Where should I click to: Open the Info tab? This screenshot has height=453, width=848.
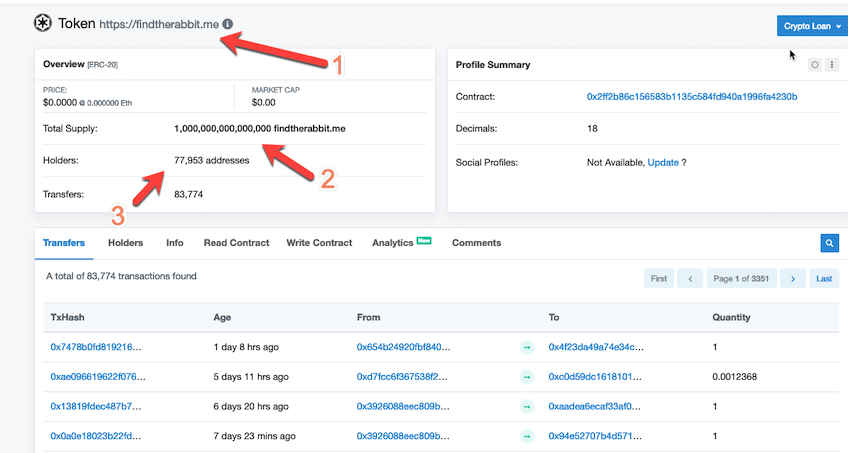tap(175, 243)
